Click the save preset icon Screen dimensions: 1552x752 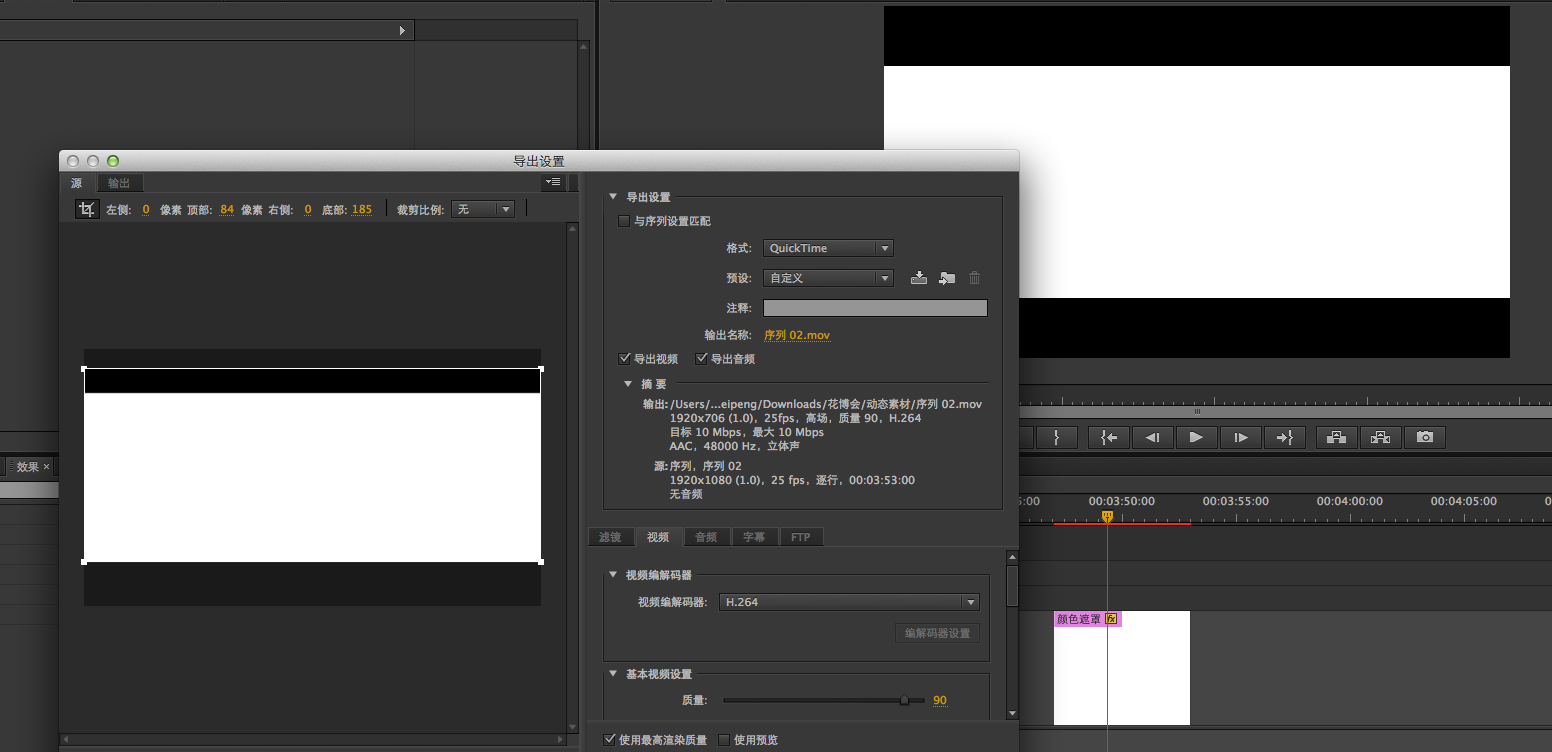(919, 278)
